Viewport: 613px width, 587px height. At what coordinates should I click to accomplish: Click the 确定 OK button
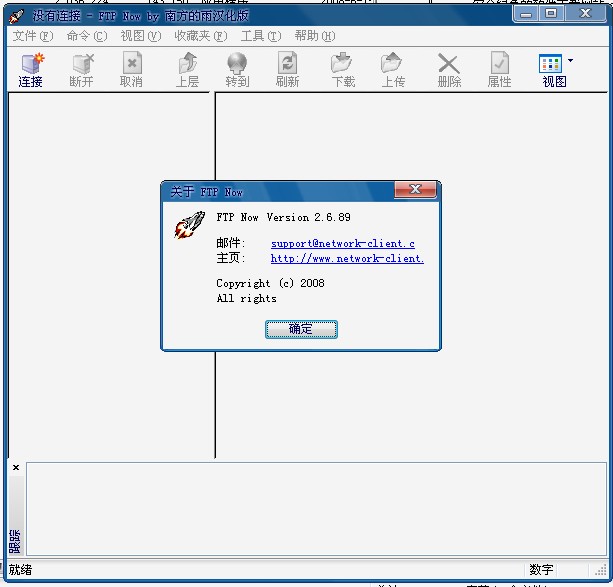[x=301, y=329]
